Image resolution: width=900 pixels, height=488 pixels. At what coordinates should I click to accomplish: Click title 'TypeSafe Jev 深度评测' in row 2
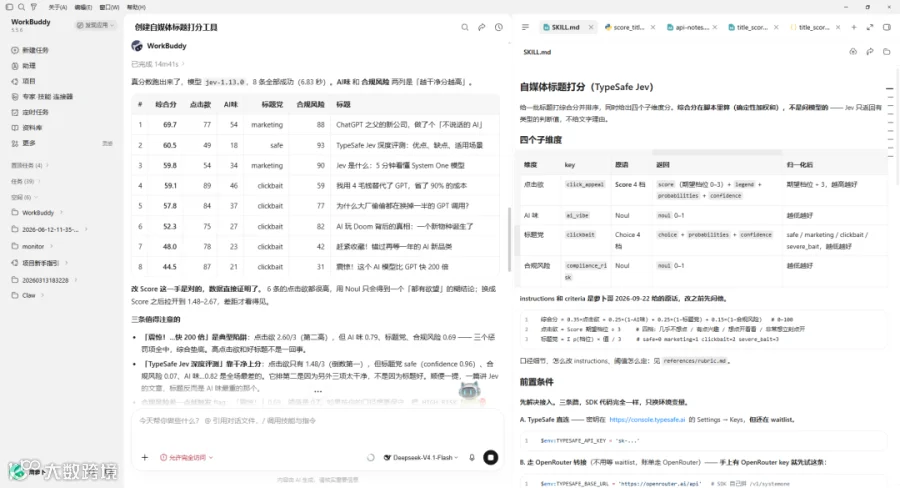coord(409,145)
